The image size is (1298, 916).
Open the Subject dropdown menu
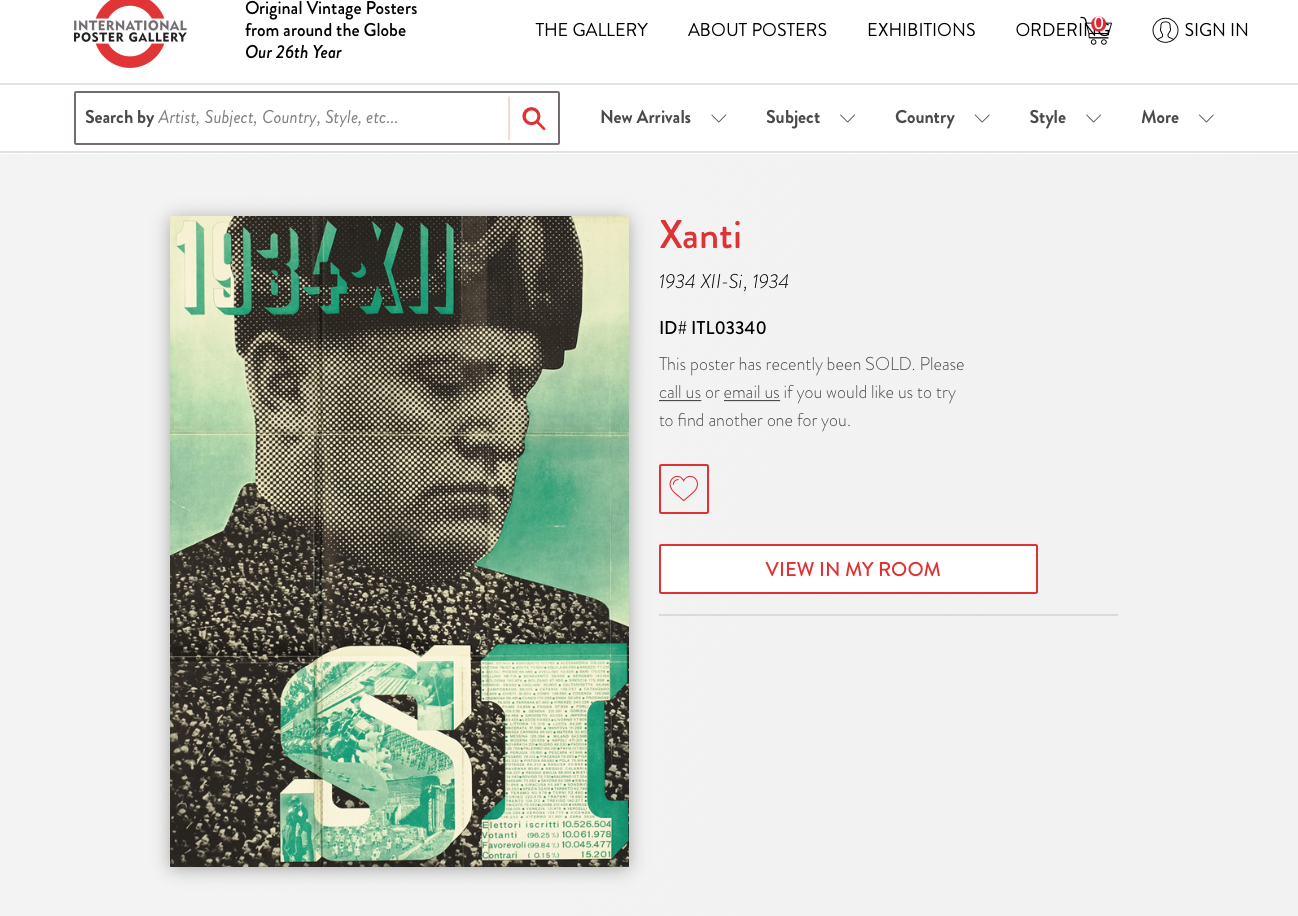point(811,118)
